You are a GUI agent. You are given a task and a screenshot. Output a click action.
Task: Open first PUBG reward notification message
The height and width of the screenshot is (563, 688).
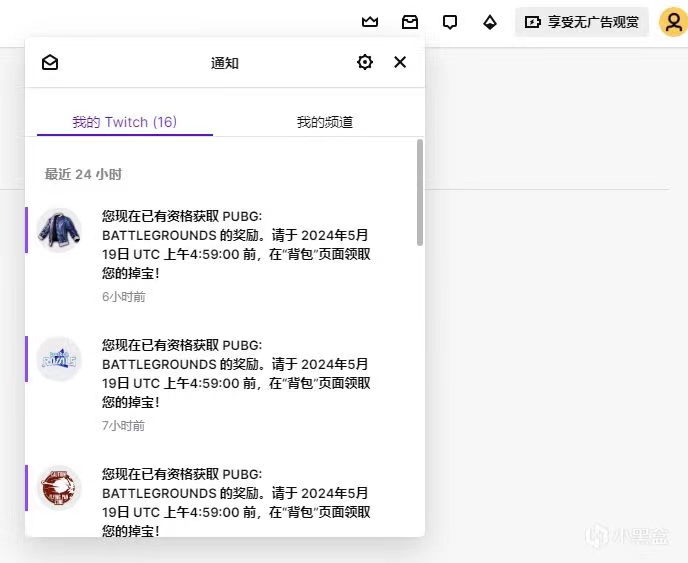pyautogui.click(x=236, y=244)
